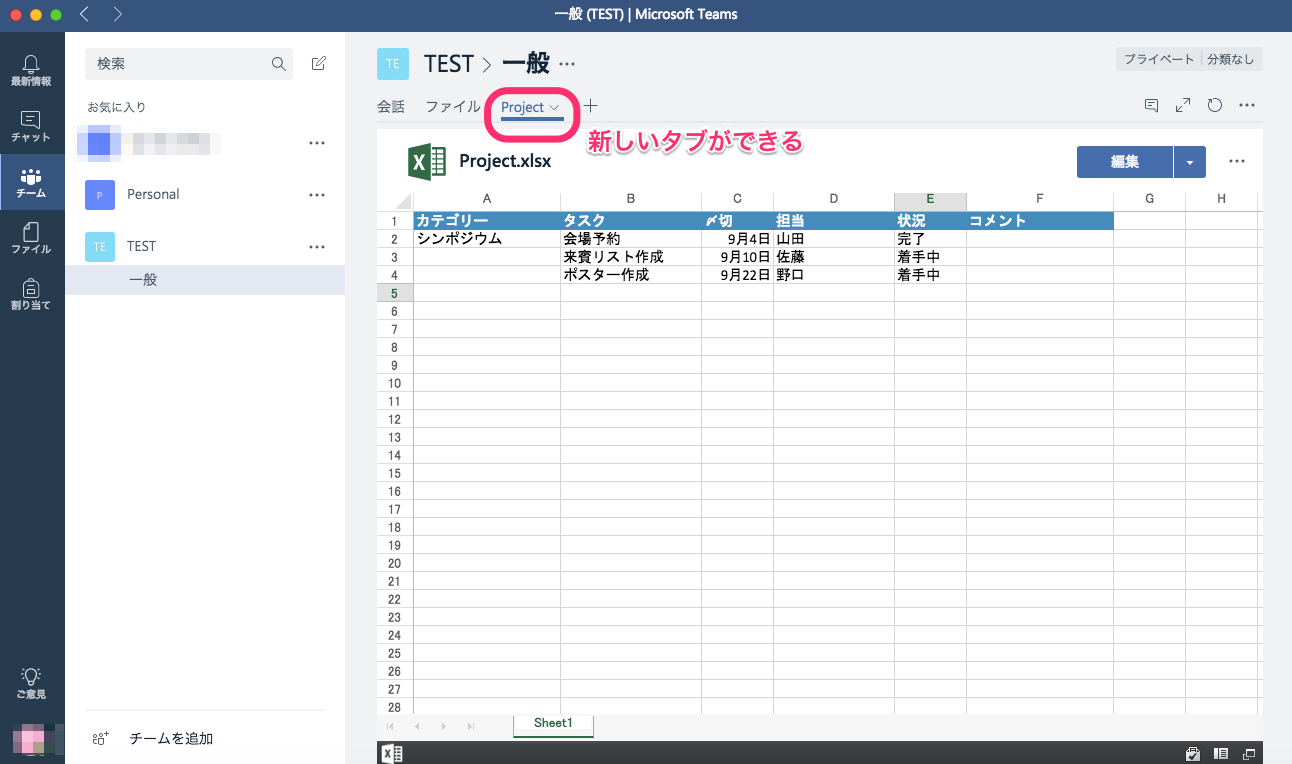The height and width of the screenshot is (764, 1292).
Task: Select the Project tab
Action: (522, 107)
